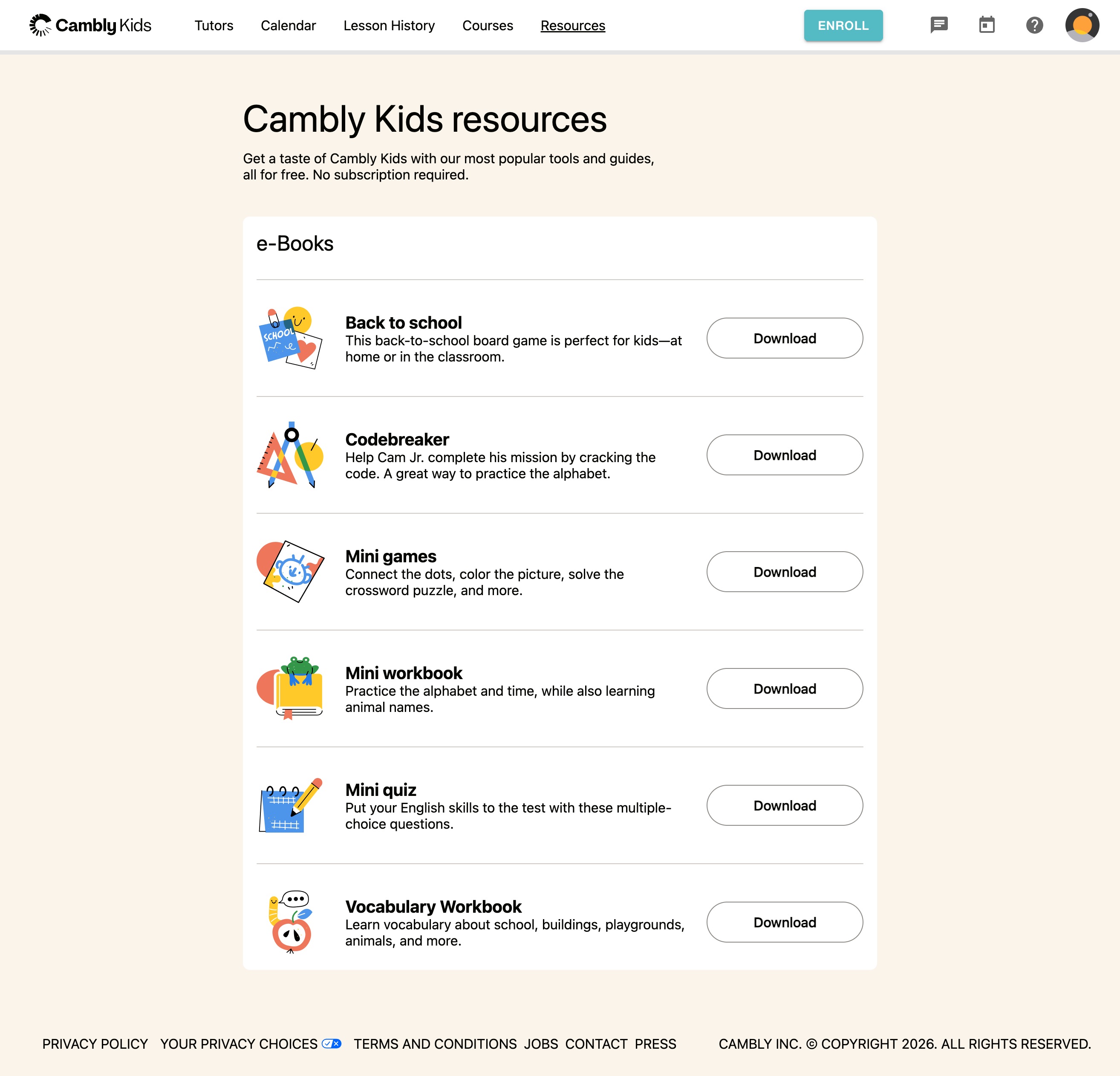Image resolution: width=1120 pixels, height=1076 pixels.
Task: Open the Privacy Policy link
Action: click(x=95, y=1044)
